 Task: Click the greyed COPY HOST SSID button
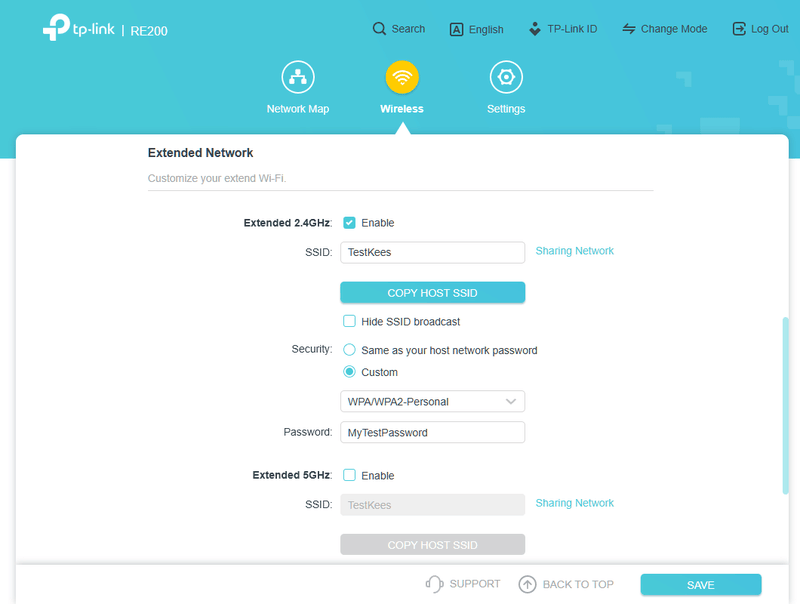click(x=433, y=545)
